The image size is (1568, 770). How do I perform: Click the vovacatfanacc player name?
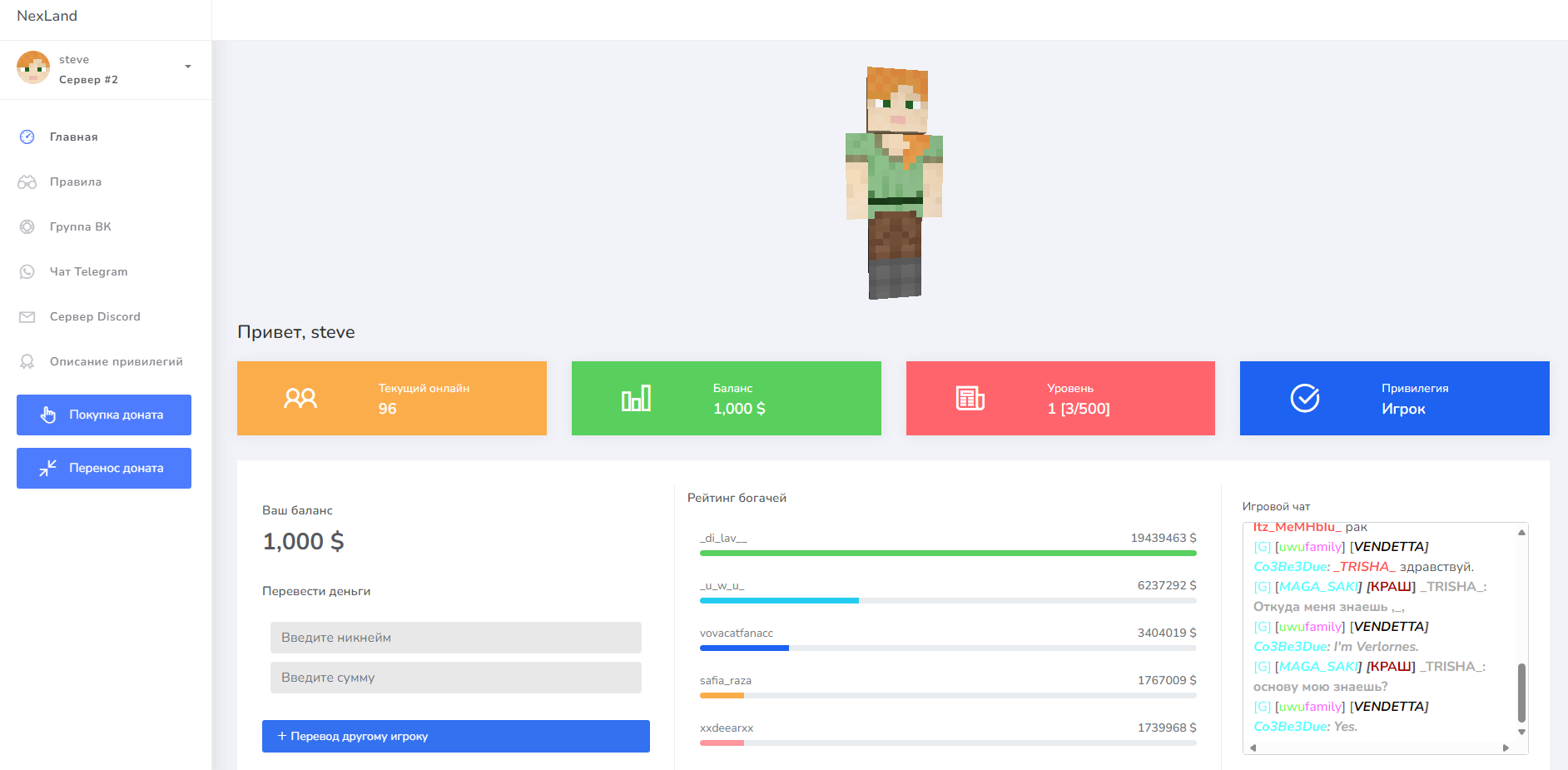[x=737, y=633]
